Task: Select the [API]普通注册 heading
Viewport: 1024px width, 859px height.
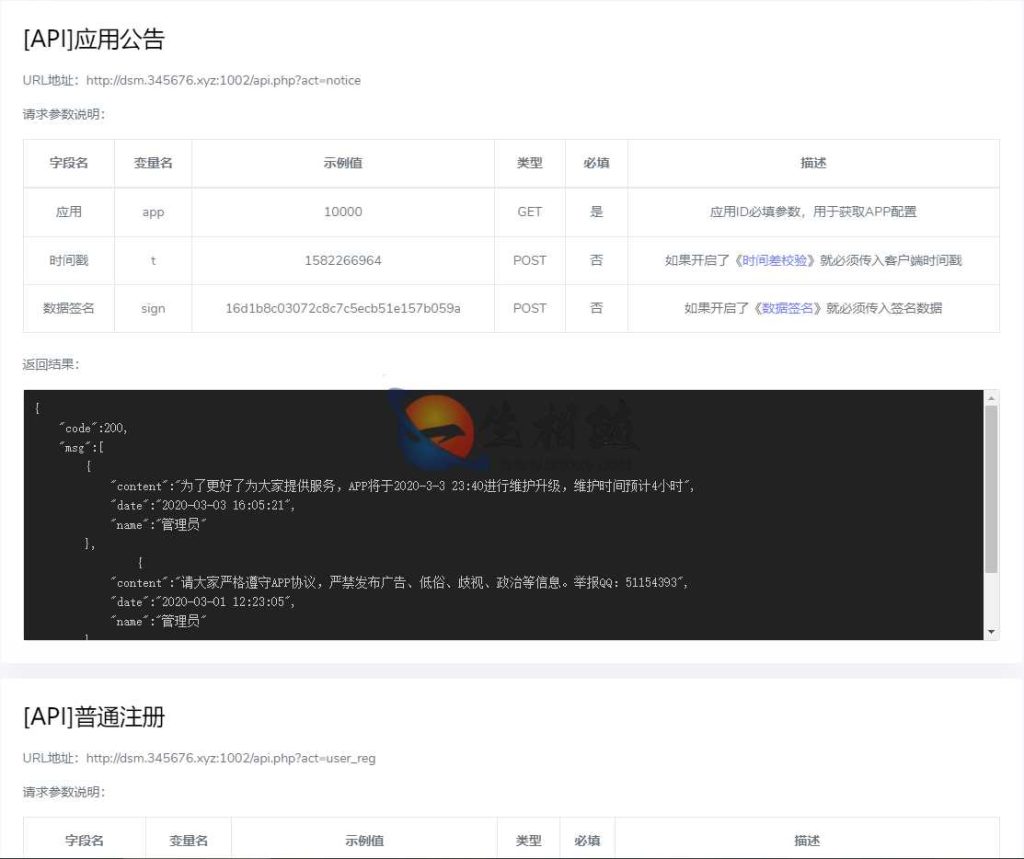Action: pyautogui.click(x=95, y=717)
